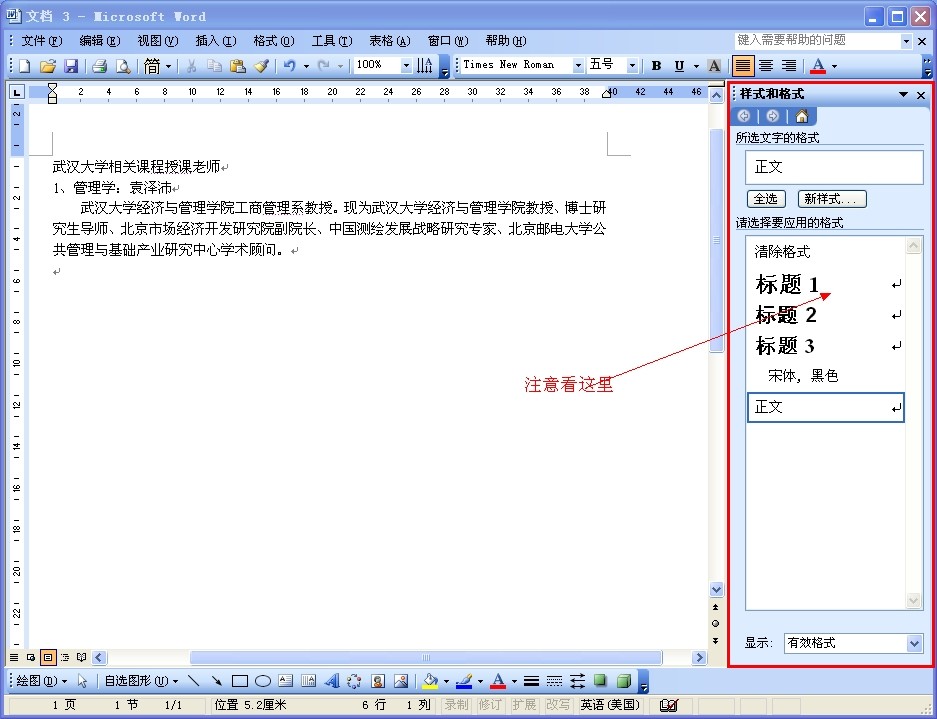Toggle justified alignment
Image resolution: width=937 pixels, height=719 pixels.
(x=743, y=66)
